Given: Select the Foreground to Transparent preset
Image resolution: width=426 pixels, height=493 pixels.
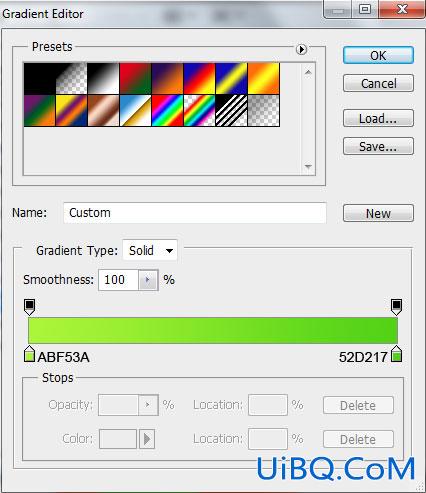Looking at the screenshot, I should 71,78.
